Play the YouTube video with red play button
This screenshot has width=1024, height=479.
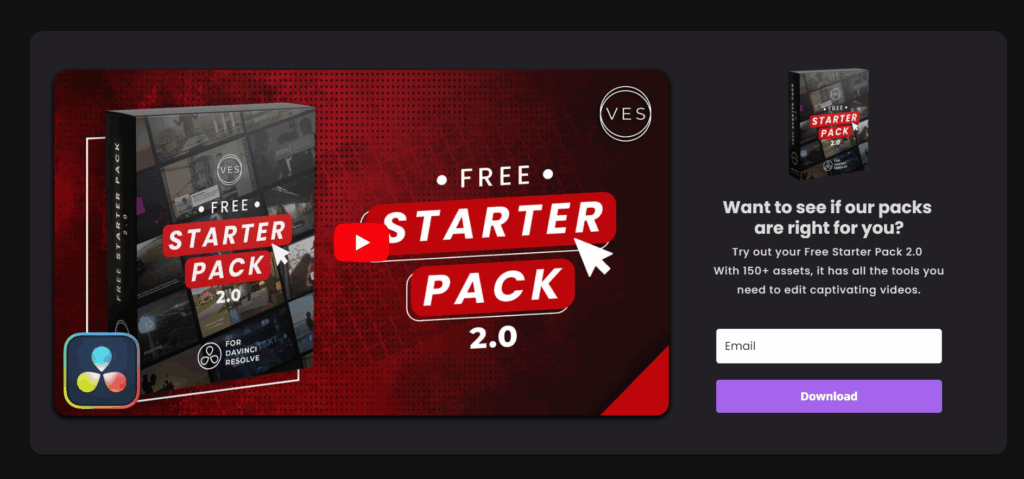361,242
